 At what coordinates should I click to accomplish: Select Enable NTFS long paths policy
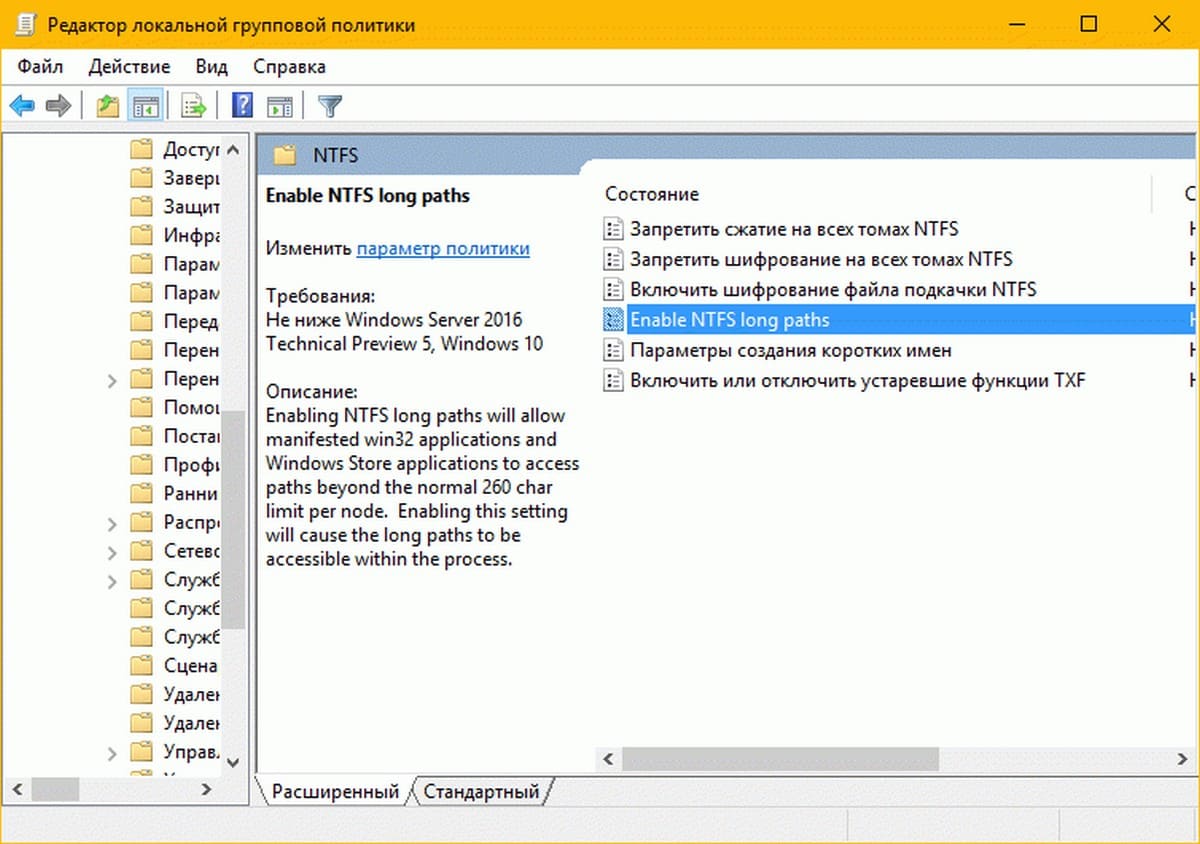(x=729, y=320)
